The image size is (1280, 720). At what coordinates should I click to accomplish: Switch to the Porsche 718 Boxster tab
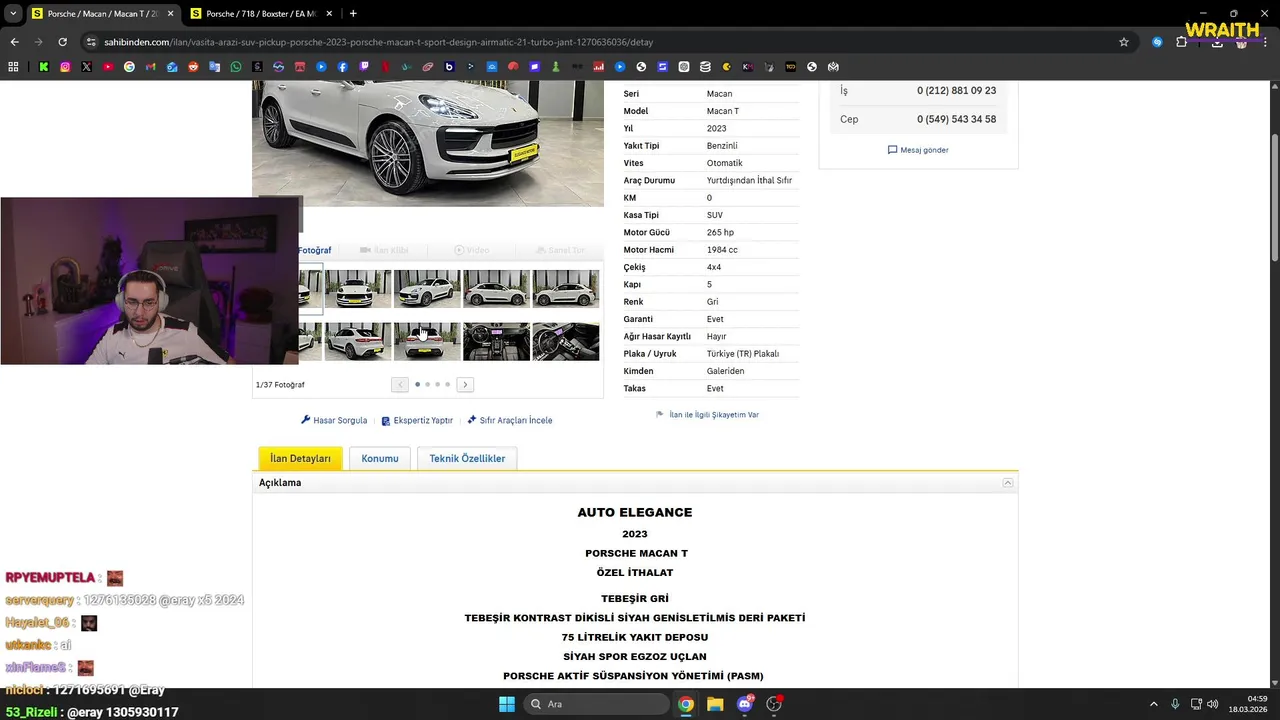click(x=261, y=14)
